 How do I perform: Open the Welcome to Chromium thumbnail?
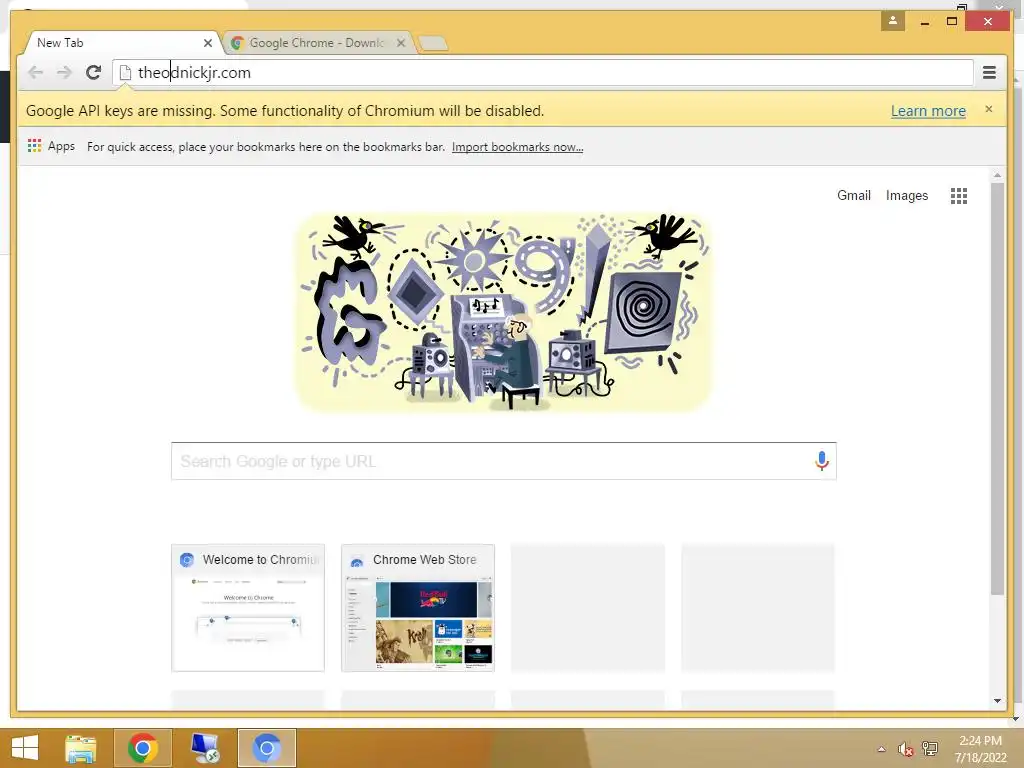pyautogui.click(x=248, y=607)
